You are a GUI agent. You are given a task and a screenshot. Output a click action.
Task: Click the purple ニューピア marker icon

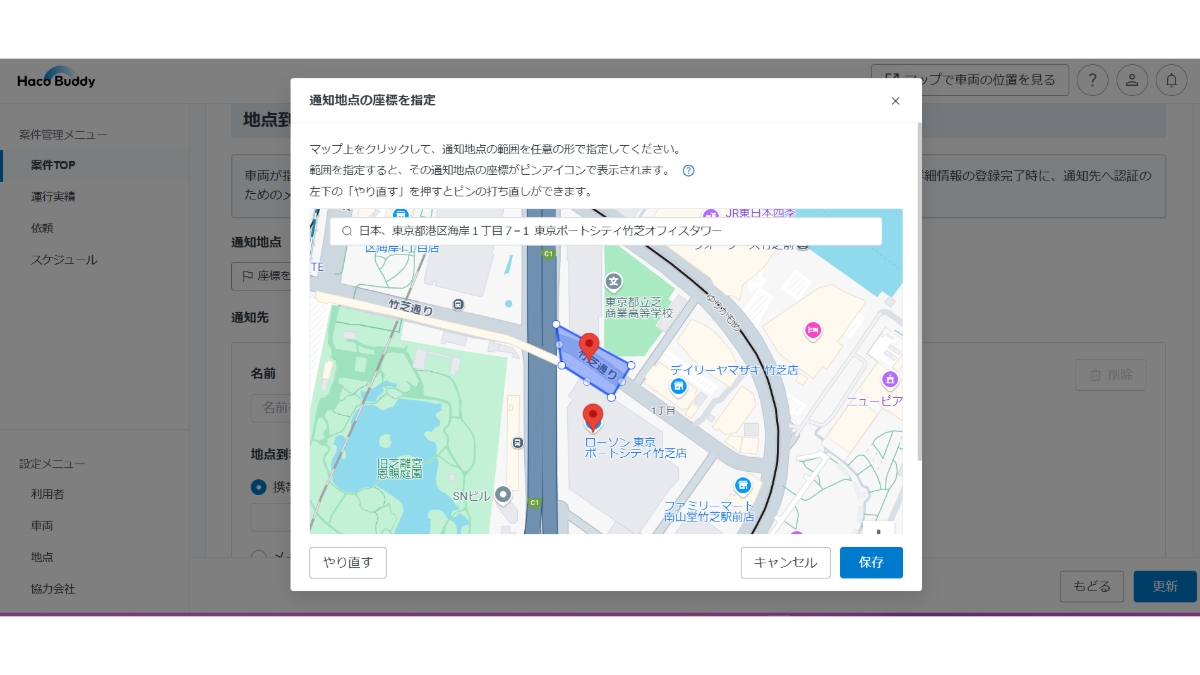click(x=890, y=379)
